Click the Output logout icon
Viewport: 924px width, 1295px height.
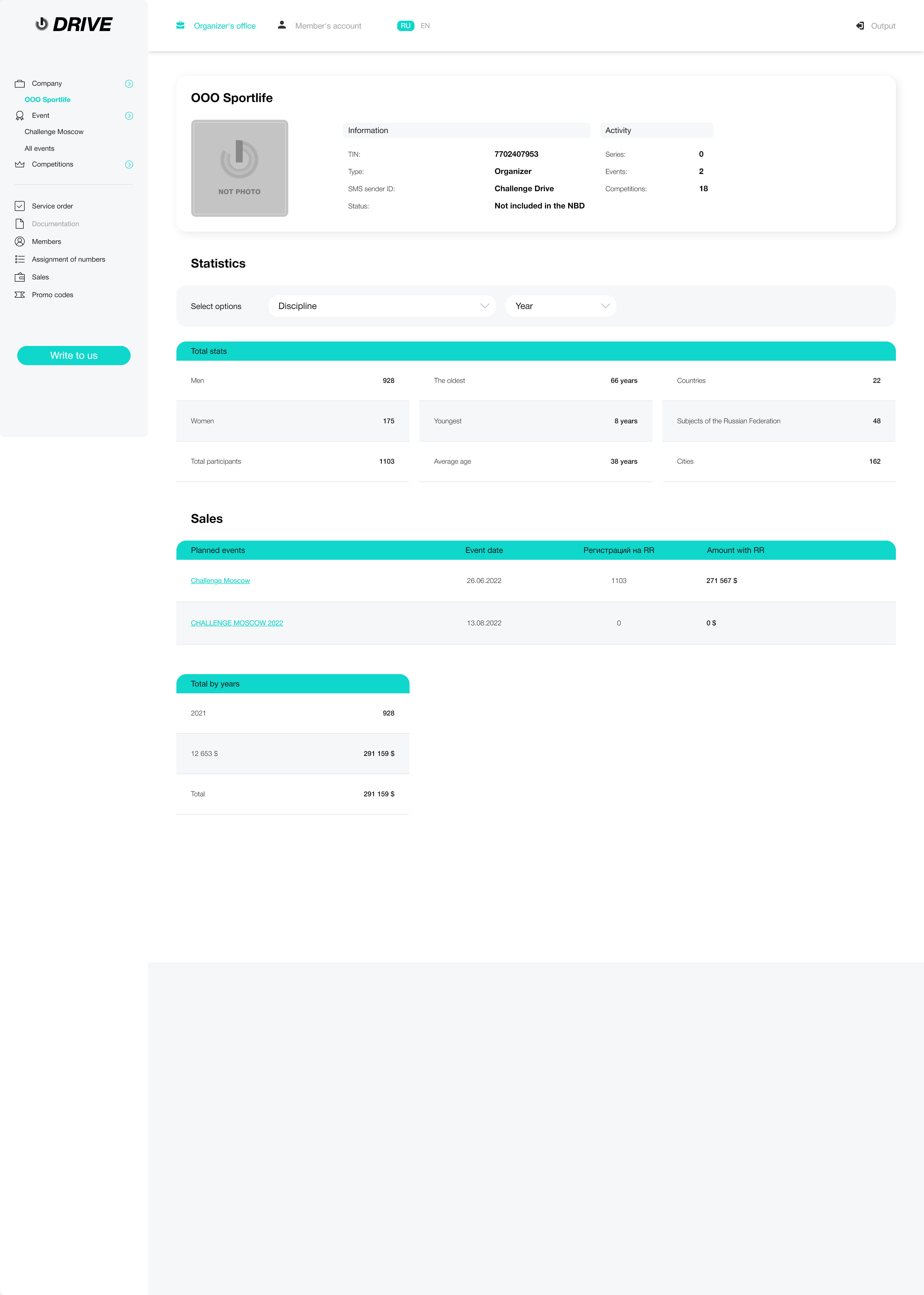pyautogui.click(x=860, y=26)
